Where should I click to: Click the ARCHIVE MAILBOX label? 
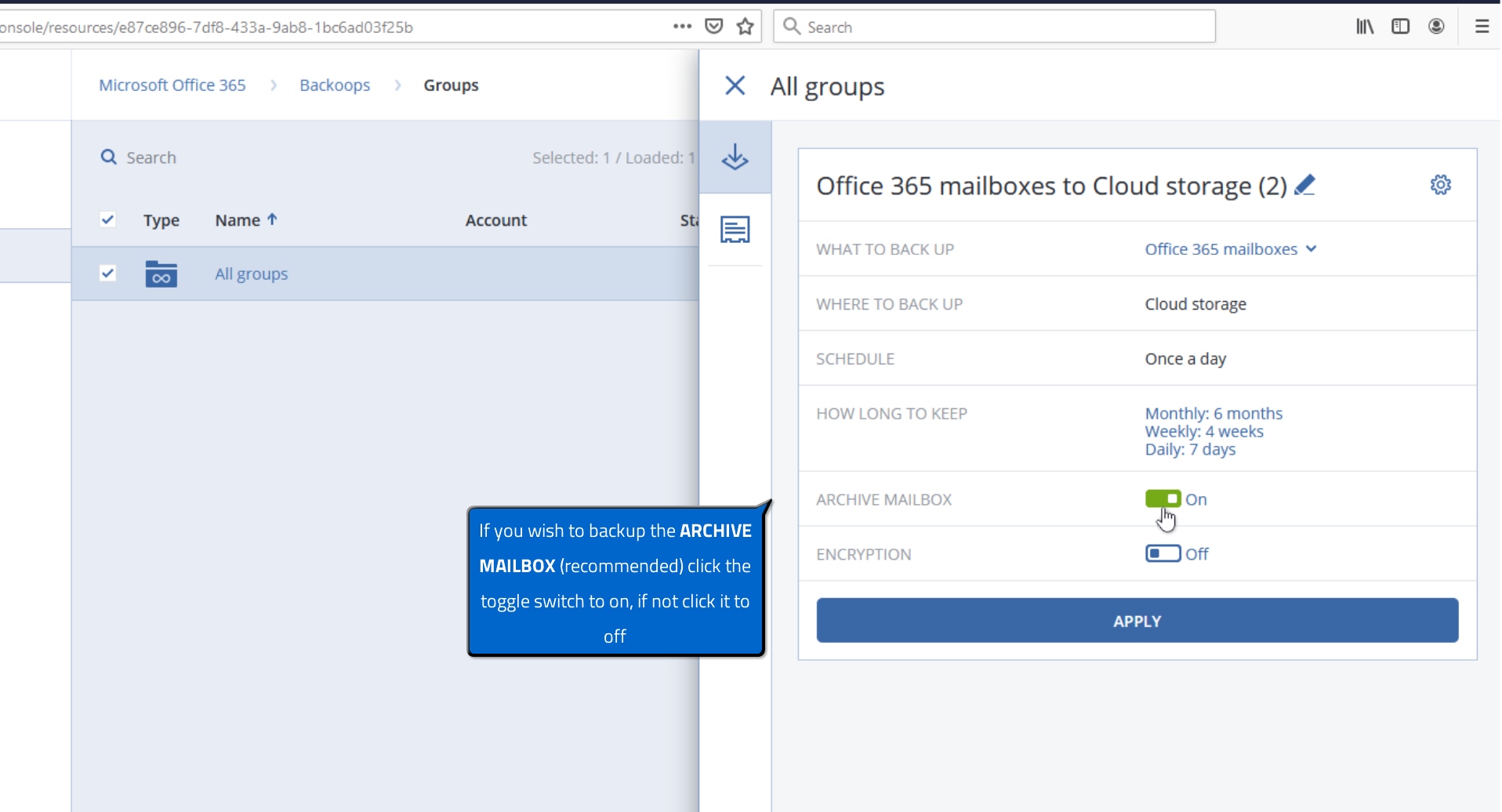(x=883, y=499)
